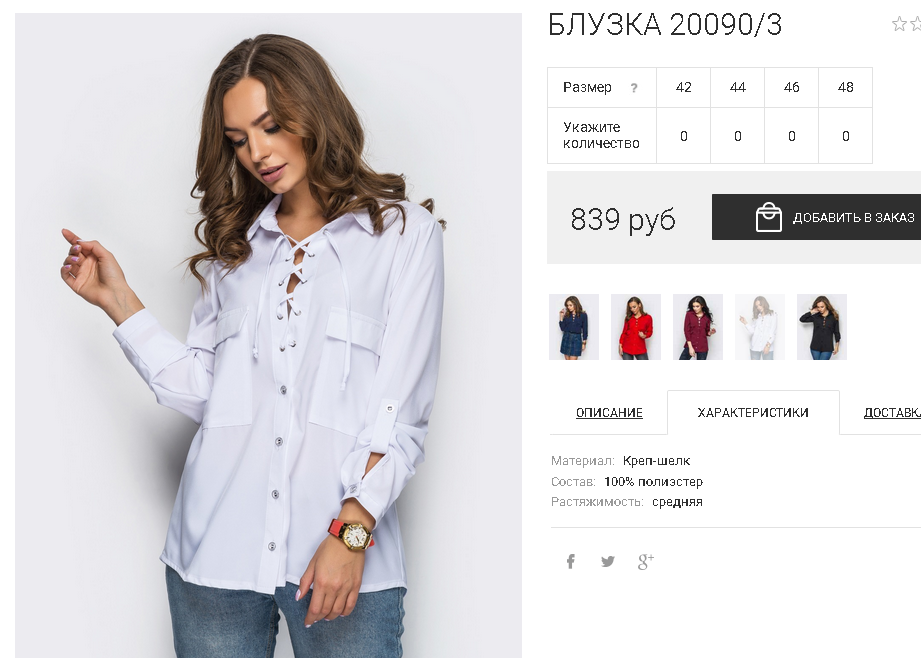Viewport: 921px width, 658px height.
Task: Set quantity field for size 46
Action: tap(792, 136)
